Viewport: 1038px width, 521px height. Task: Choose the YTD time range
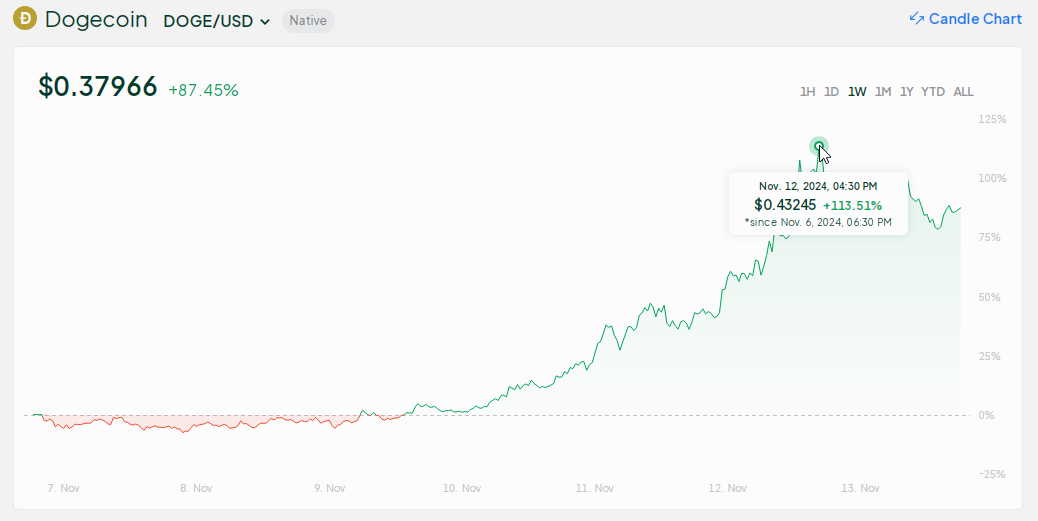tap(933, 92)
